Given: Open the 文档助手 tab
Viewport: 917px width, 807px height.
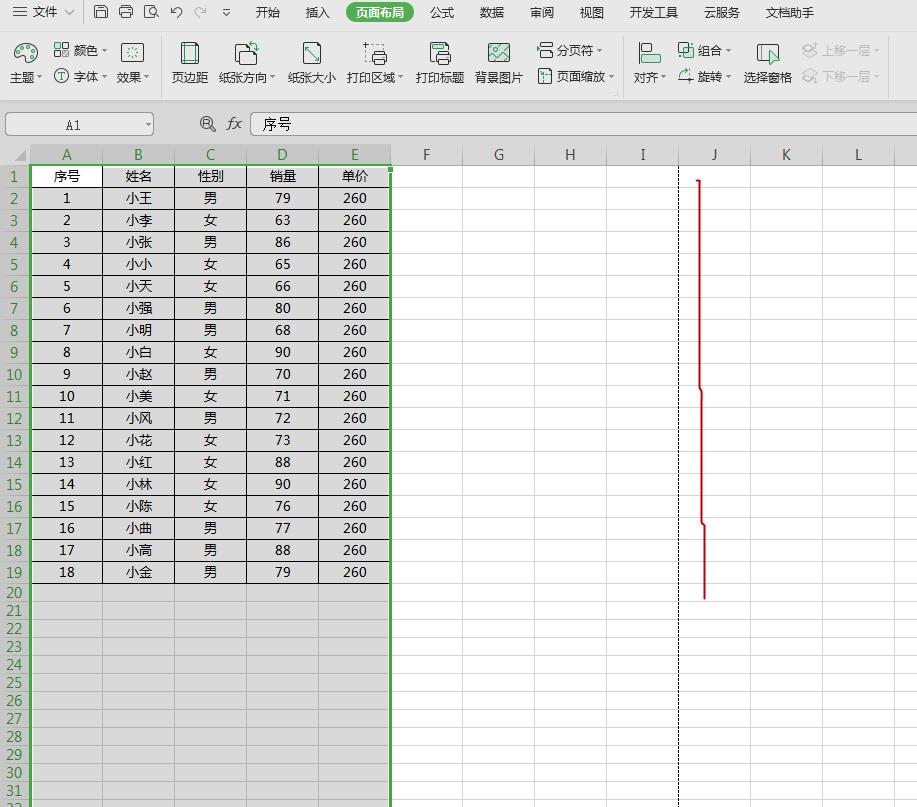Looking at the screenshot, I should tap(790, 12).
